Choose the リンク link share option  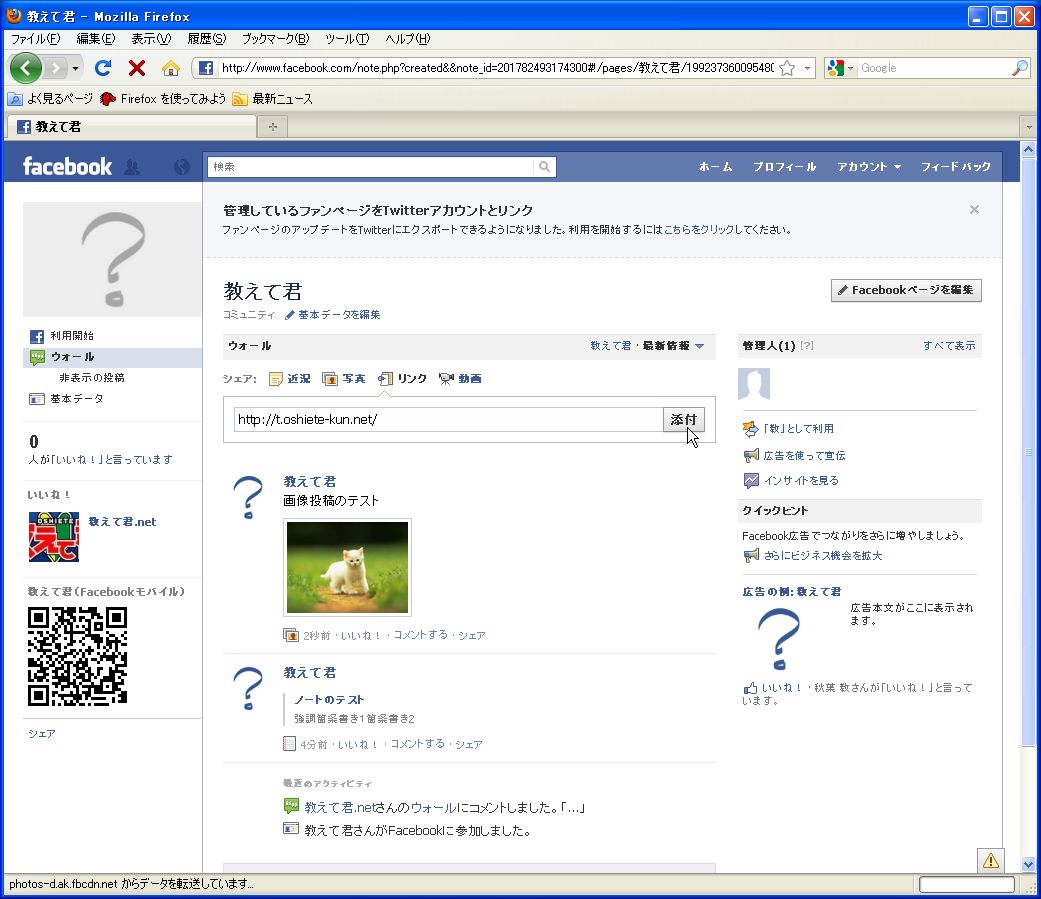click(402, 378)
